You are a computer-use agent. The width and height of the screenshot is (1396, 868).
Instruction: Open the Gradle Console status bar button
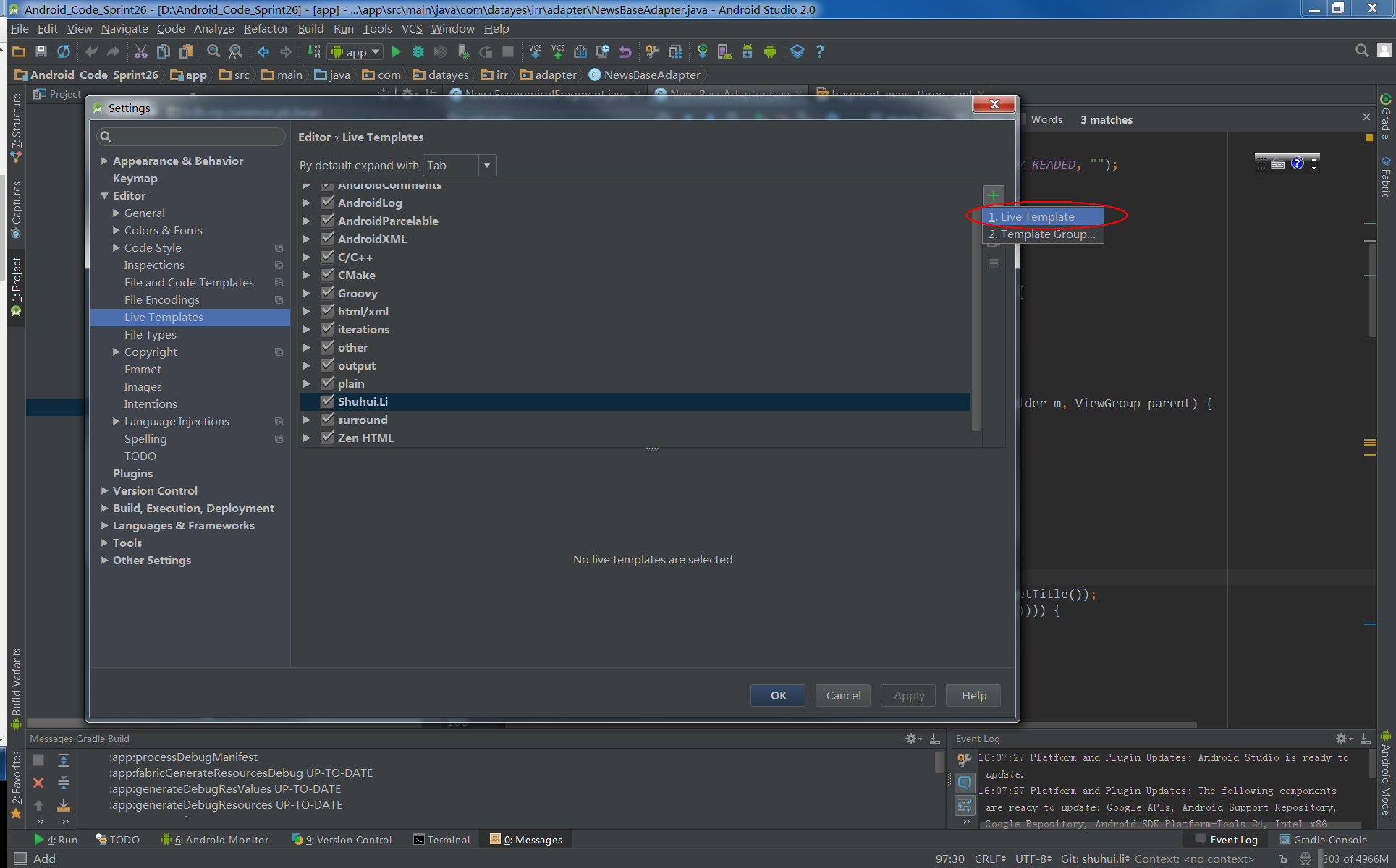tap(1323, 839)
